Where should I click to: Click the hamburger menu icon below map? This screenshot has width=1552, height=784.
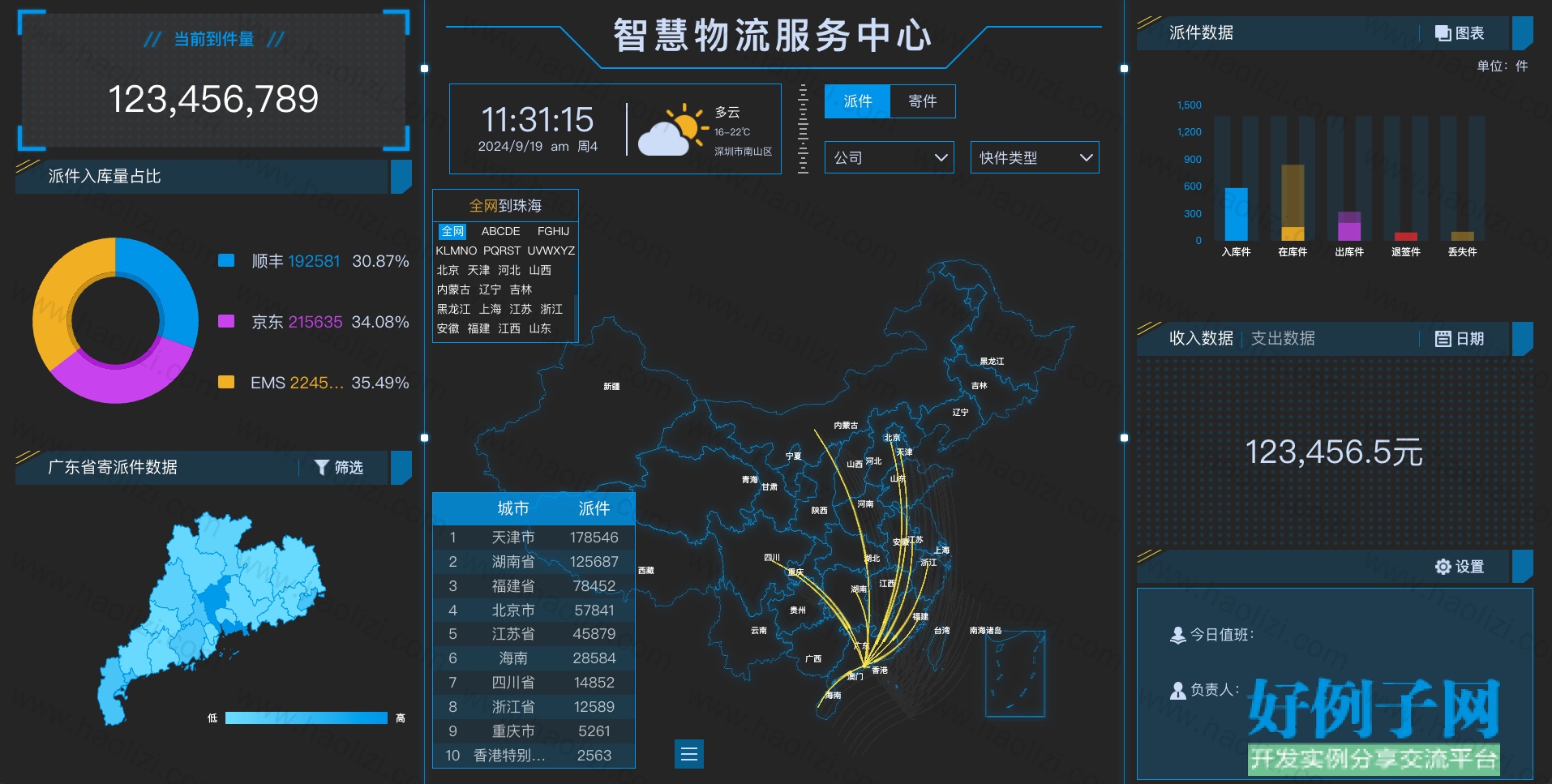coord(689,754)
